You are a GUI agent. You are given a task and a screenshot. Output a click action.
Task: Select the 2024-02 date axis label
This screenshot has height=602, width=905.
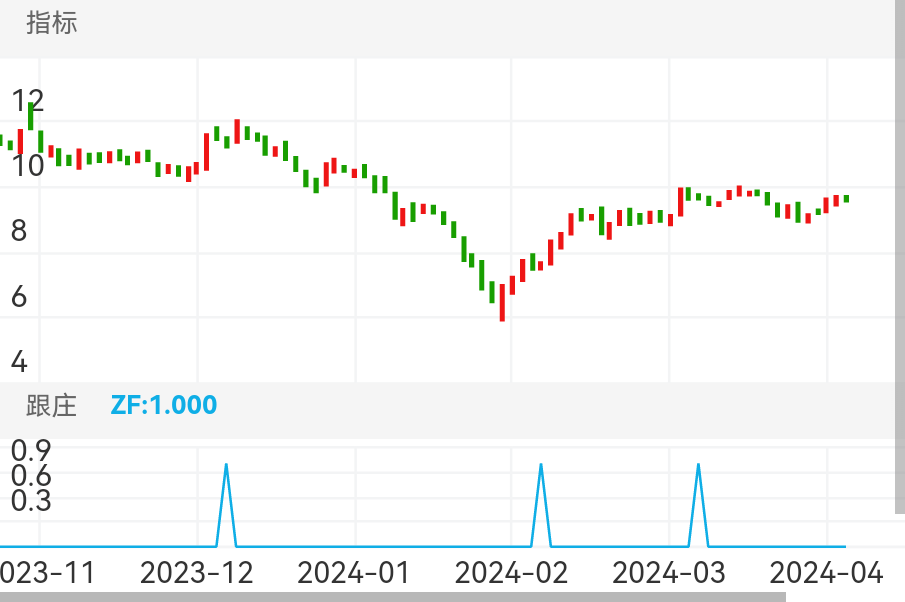(511, 573)
